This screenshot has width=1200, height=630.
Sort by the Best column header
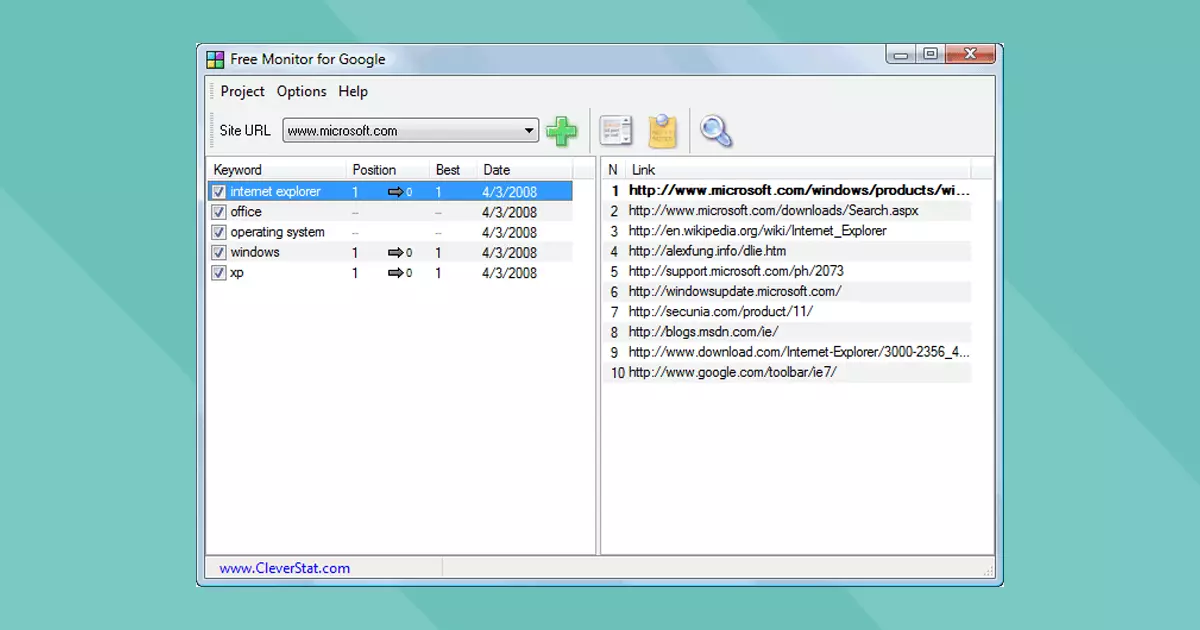point(453,170)
